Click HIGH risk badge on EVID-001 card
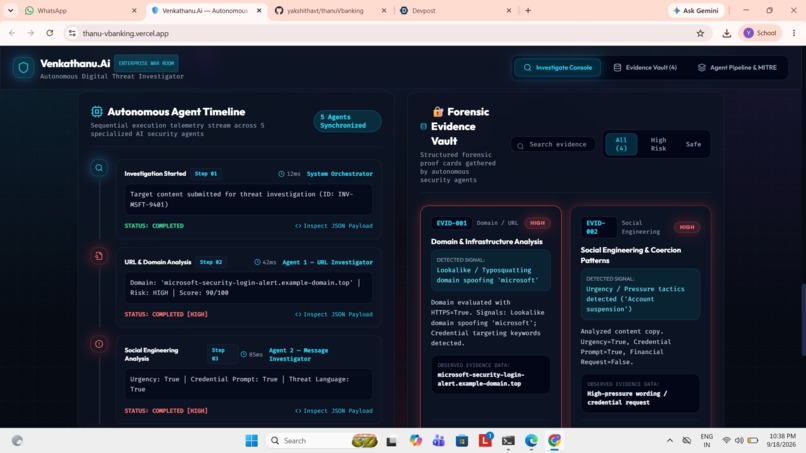Viewport: 806px width, 453px height. 537,223
